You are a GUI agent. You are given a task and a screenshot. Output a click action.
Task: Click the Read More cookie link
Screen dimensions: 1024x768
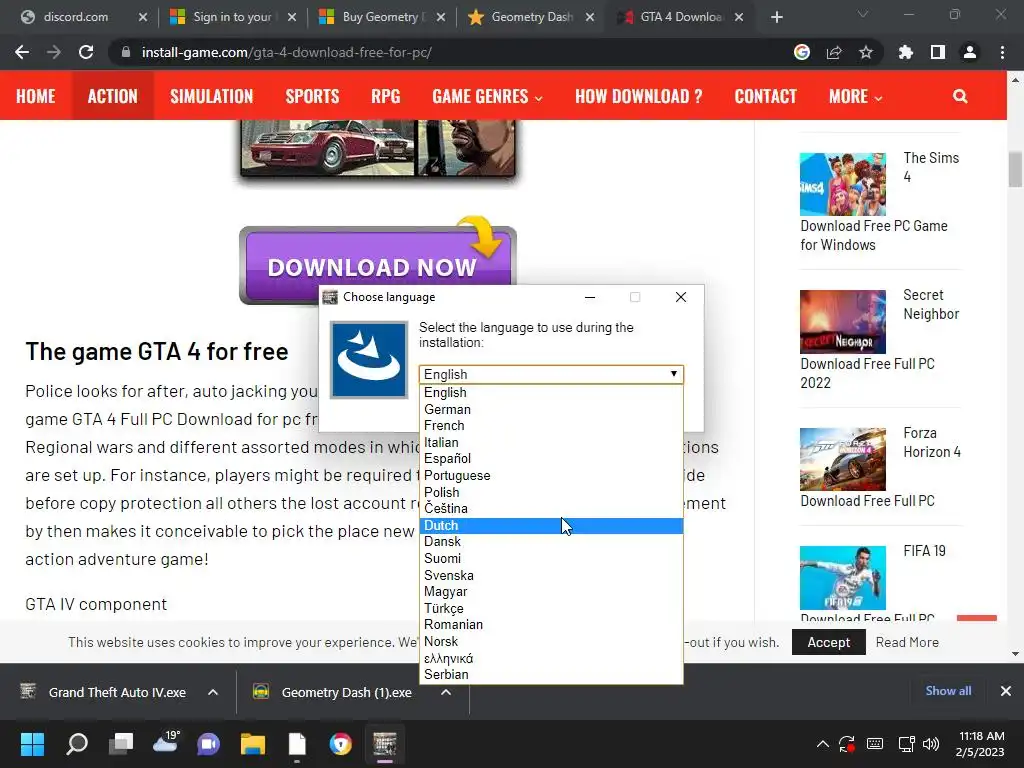(907, 643)
